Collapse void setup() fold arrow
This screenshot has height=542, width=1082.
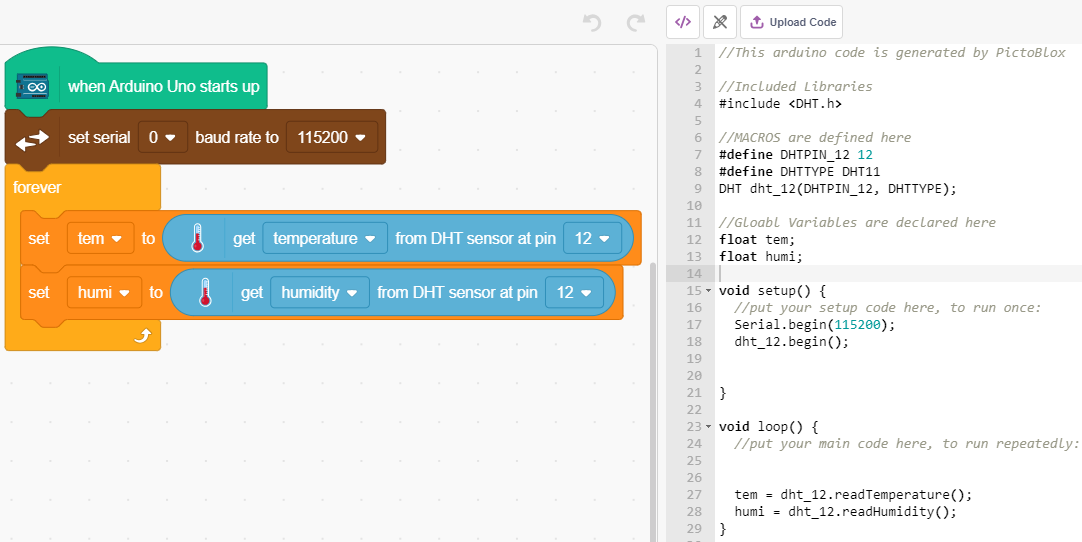click(709, 291)
